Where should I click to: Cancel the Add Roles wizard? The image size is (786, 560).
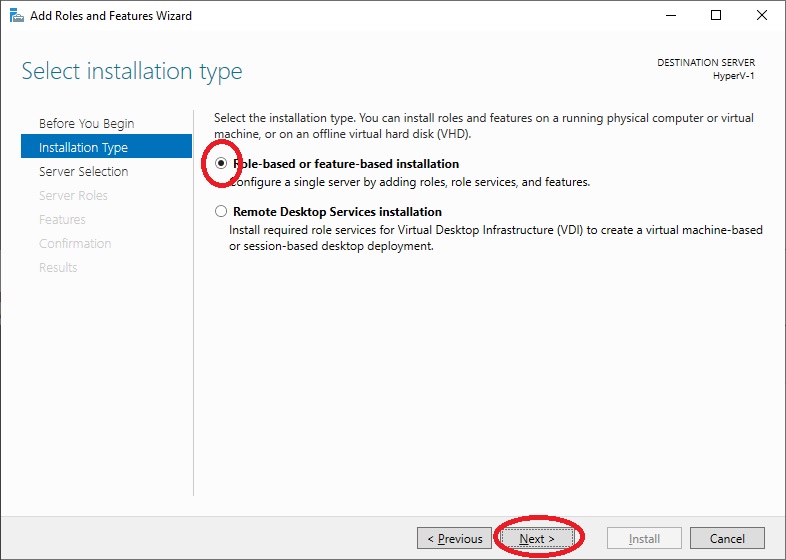coord(727,538)
